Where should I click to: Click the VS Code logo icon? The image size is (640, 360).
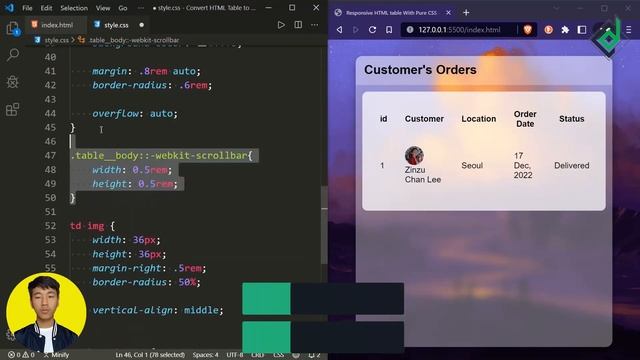[9, 8]
